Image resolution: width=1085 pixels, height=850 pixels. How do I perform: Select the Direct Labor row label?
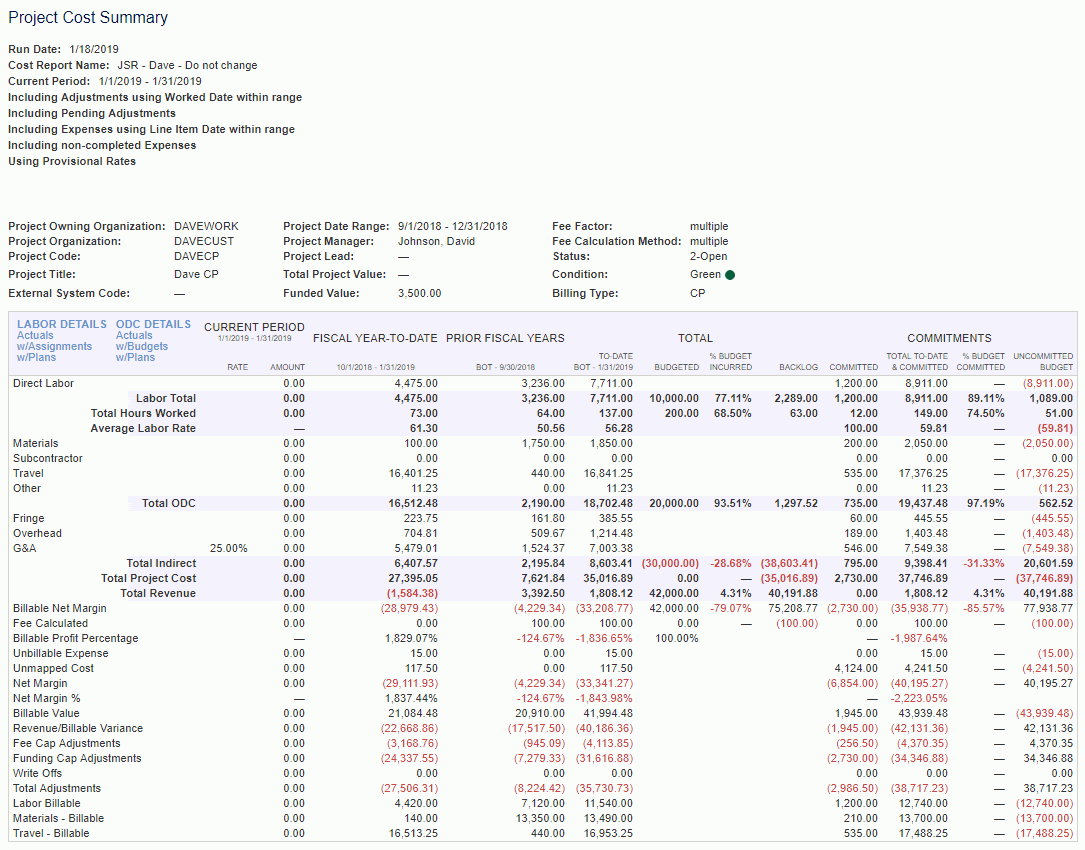point(44,383)
